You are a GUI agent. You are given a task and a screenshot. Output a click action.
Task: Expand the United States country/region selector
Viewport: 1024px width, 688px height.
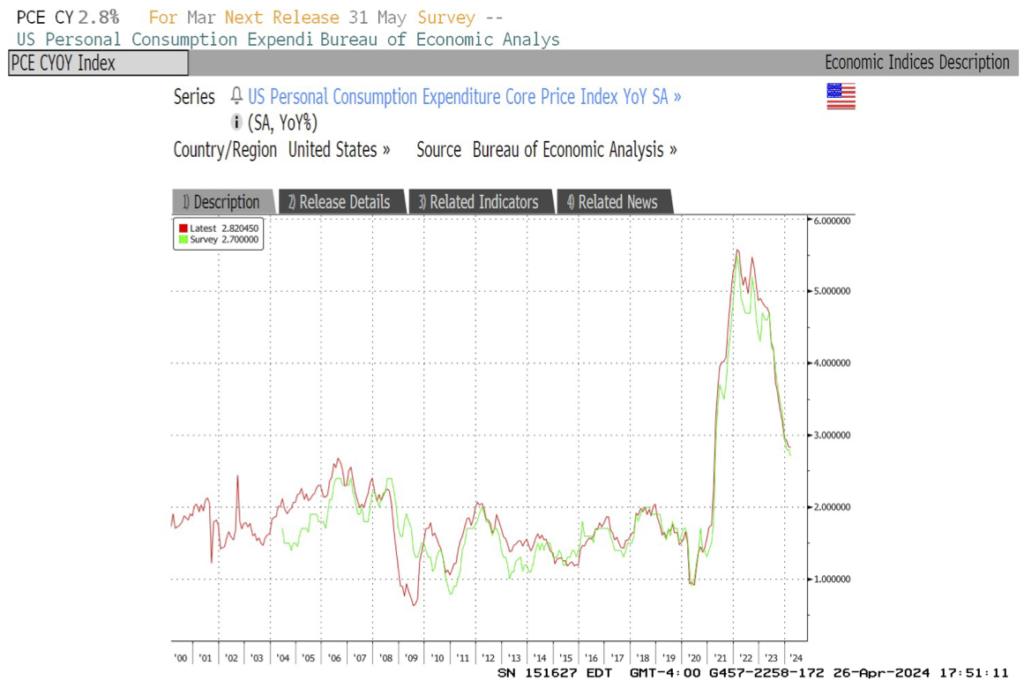[339, 150]
